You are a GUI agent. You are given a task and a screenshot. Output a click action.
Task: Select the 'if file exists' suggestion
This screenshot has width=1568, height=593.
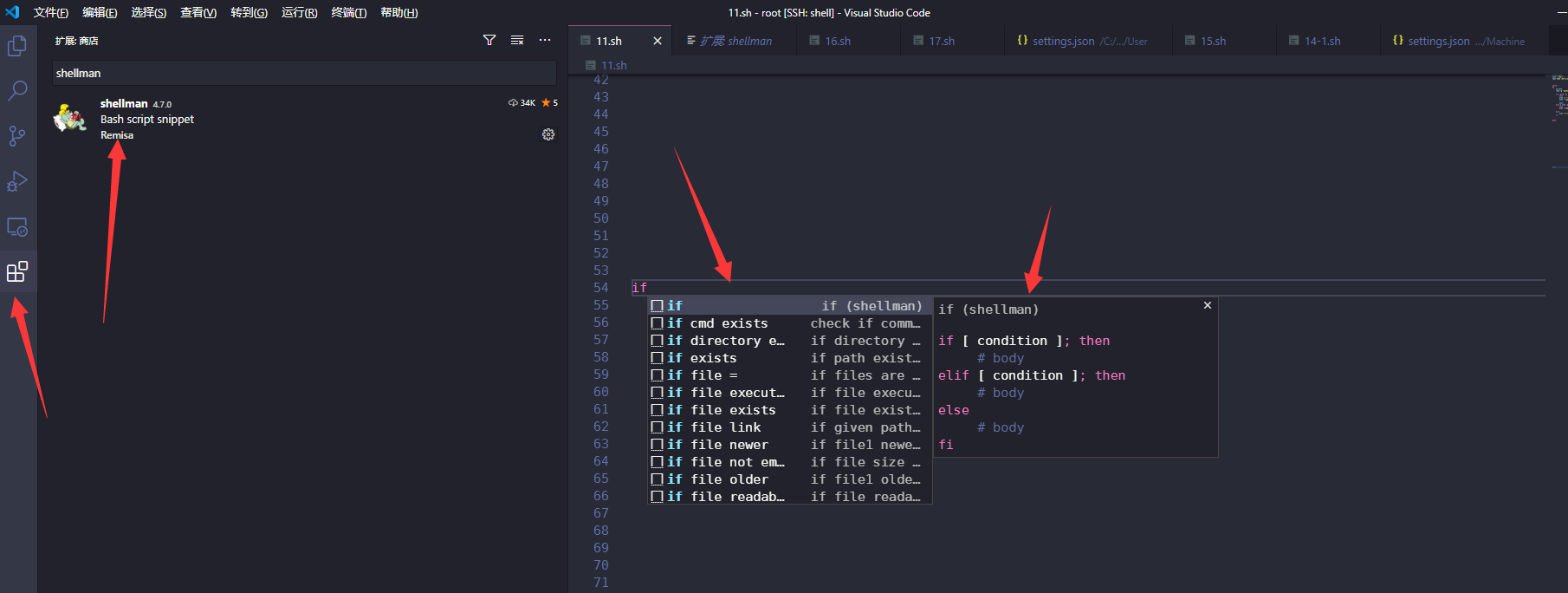click(790, 409)
